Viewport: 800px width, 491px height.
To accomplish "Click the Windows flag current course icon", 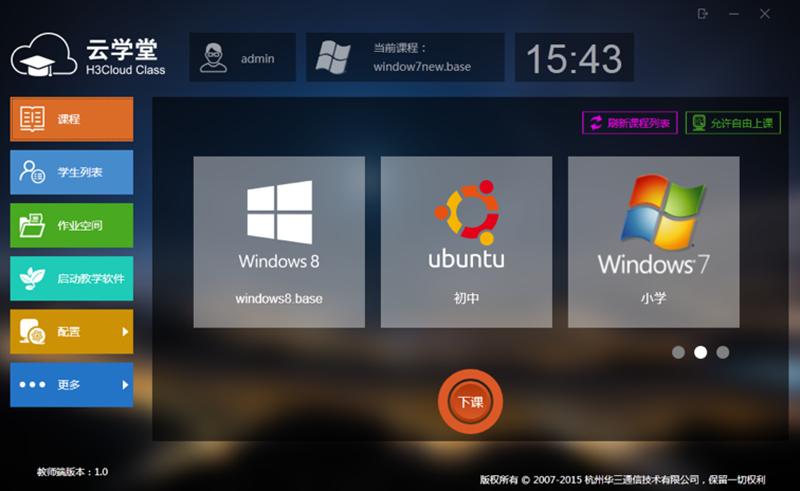I will 333,57.
